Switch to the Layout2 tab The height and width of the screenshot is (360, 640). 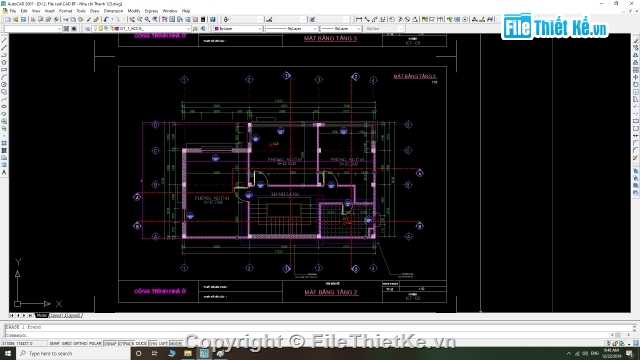73,316
